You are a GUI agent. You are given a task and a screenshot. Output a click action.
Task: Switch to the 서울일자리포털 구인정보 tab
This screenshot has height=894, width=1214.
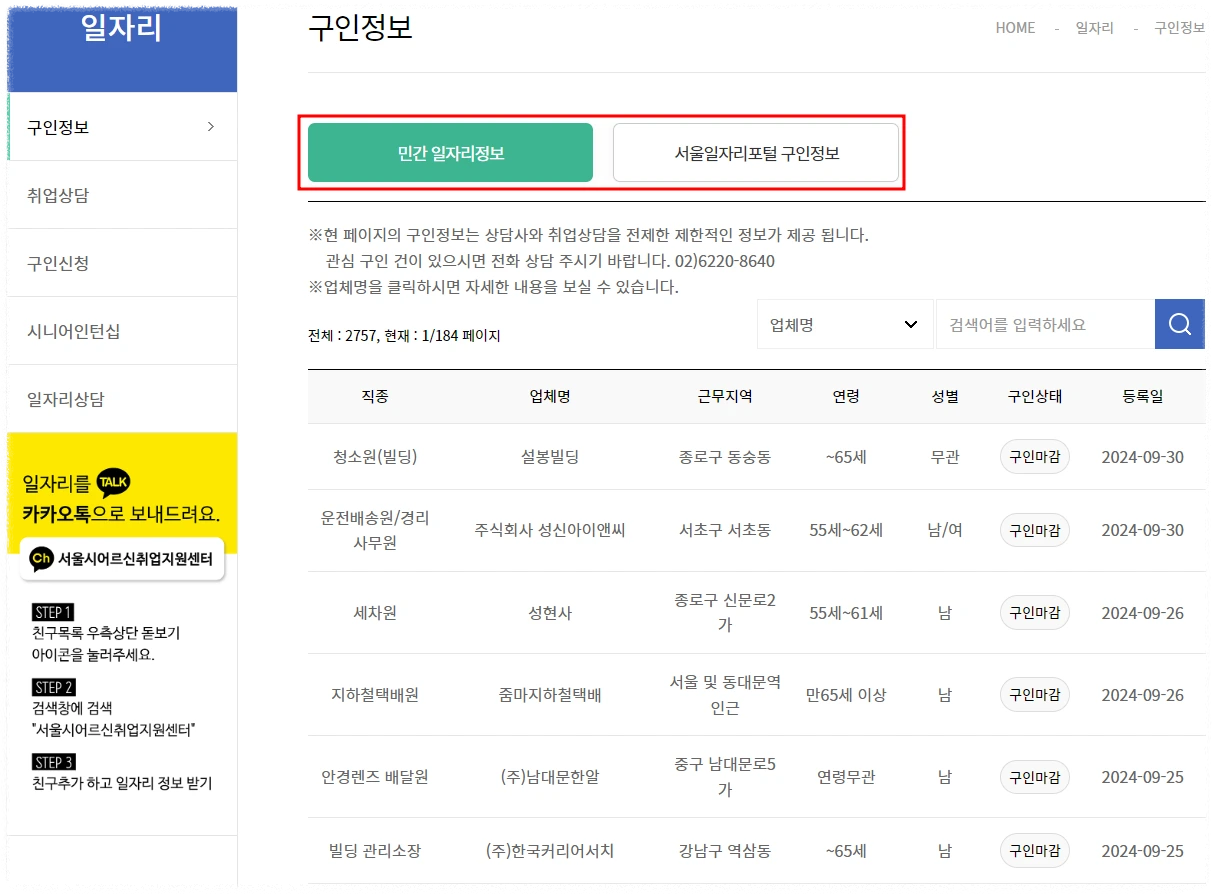pyautogui.click(x=757, y=152)
